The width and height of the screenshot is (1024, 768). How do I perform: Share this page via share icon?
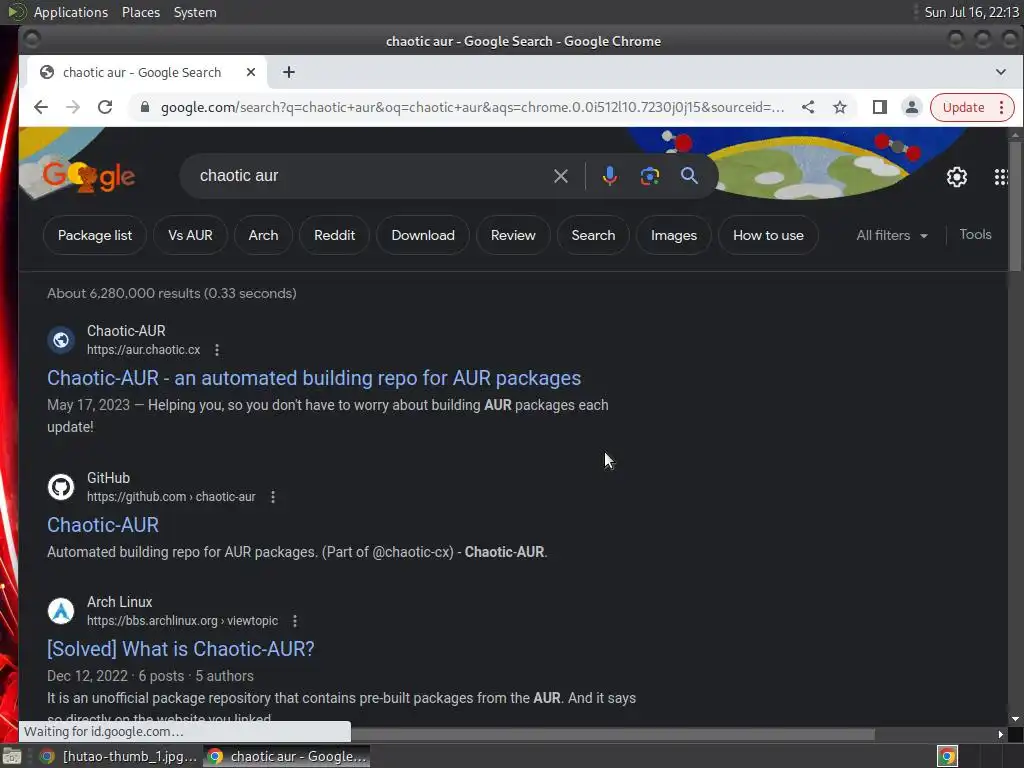pyautogui.click(x=808, y=107)
